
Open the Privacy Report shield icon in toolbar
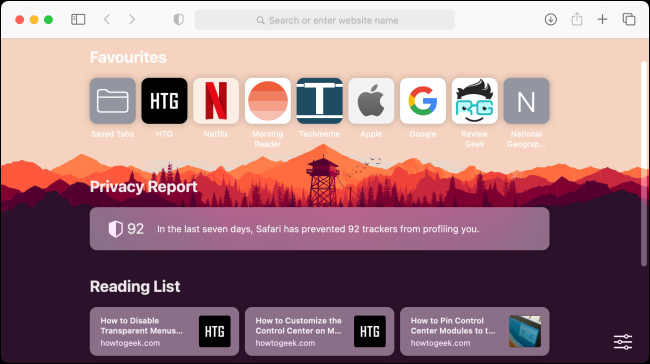coord(179,19)
